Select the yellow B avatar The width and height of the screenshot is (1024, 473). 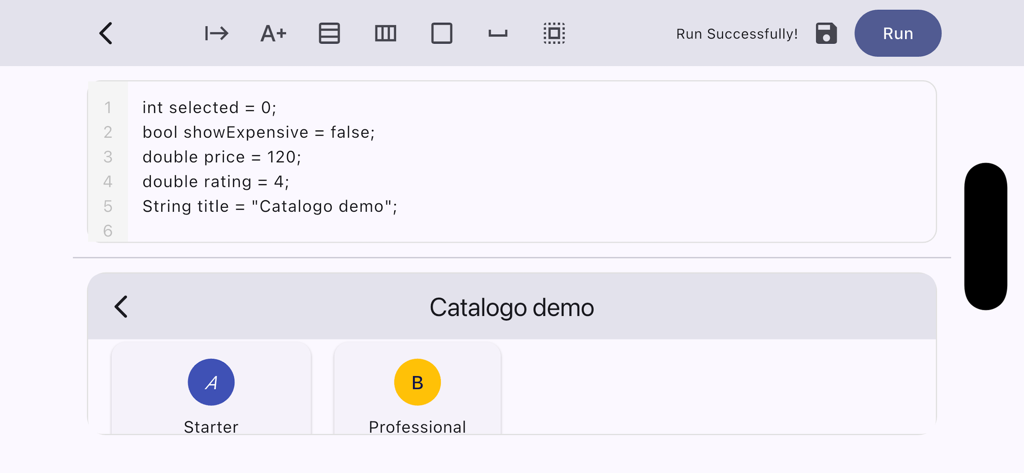coord(417,382)
